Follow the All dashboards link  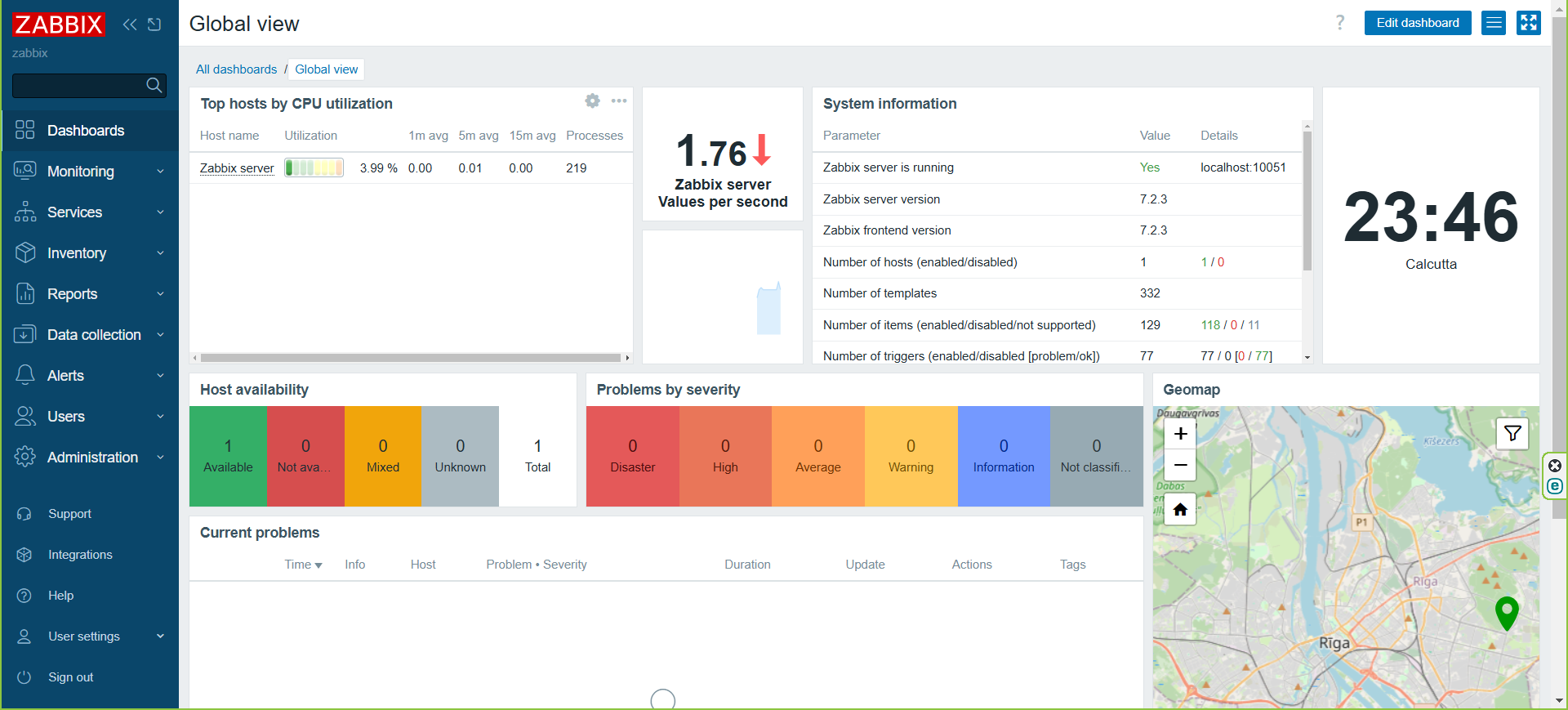click(236, 69)
